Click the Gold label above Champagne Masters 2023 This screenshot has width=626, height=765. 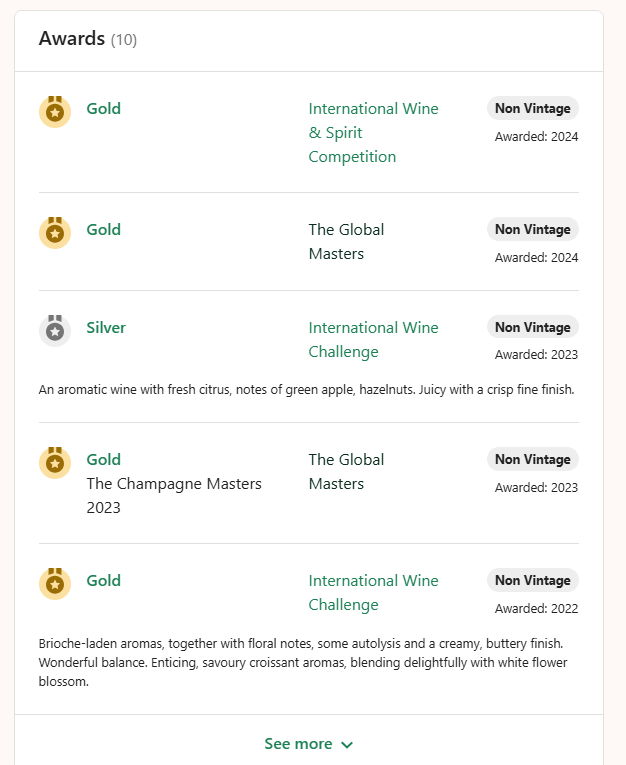(x=103, y=459)
